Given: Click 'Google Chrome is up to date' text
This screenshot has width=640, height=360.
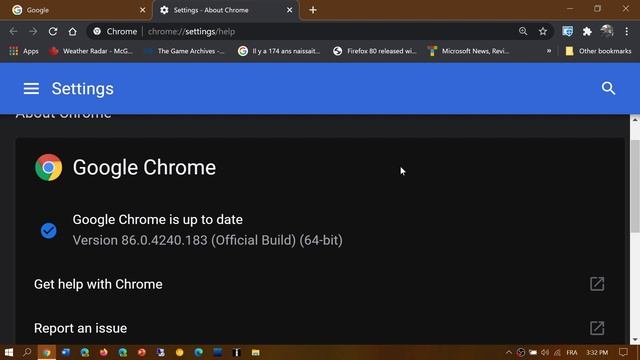Looking at the screenshot, I should coord(158,220).
